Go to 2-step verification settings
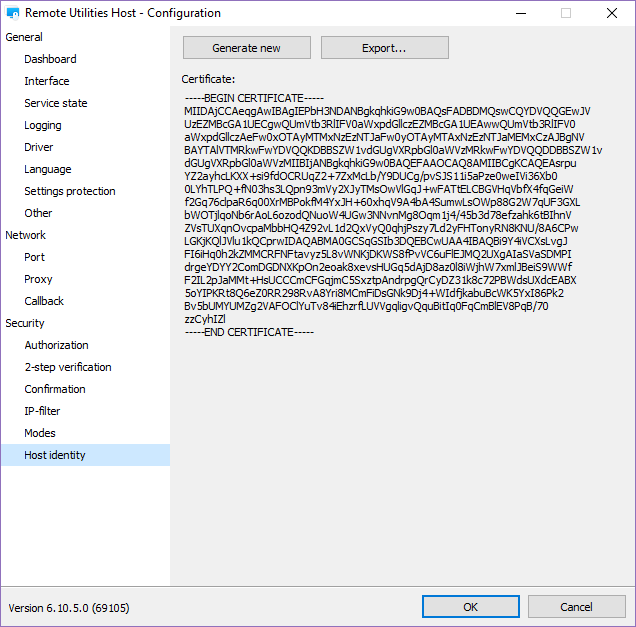 [x=68, y=367]
